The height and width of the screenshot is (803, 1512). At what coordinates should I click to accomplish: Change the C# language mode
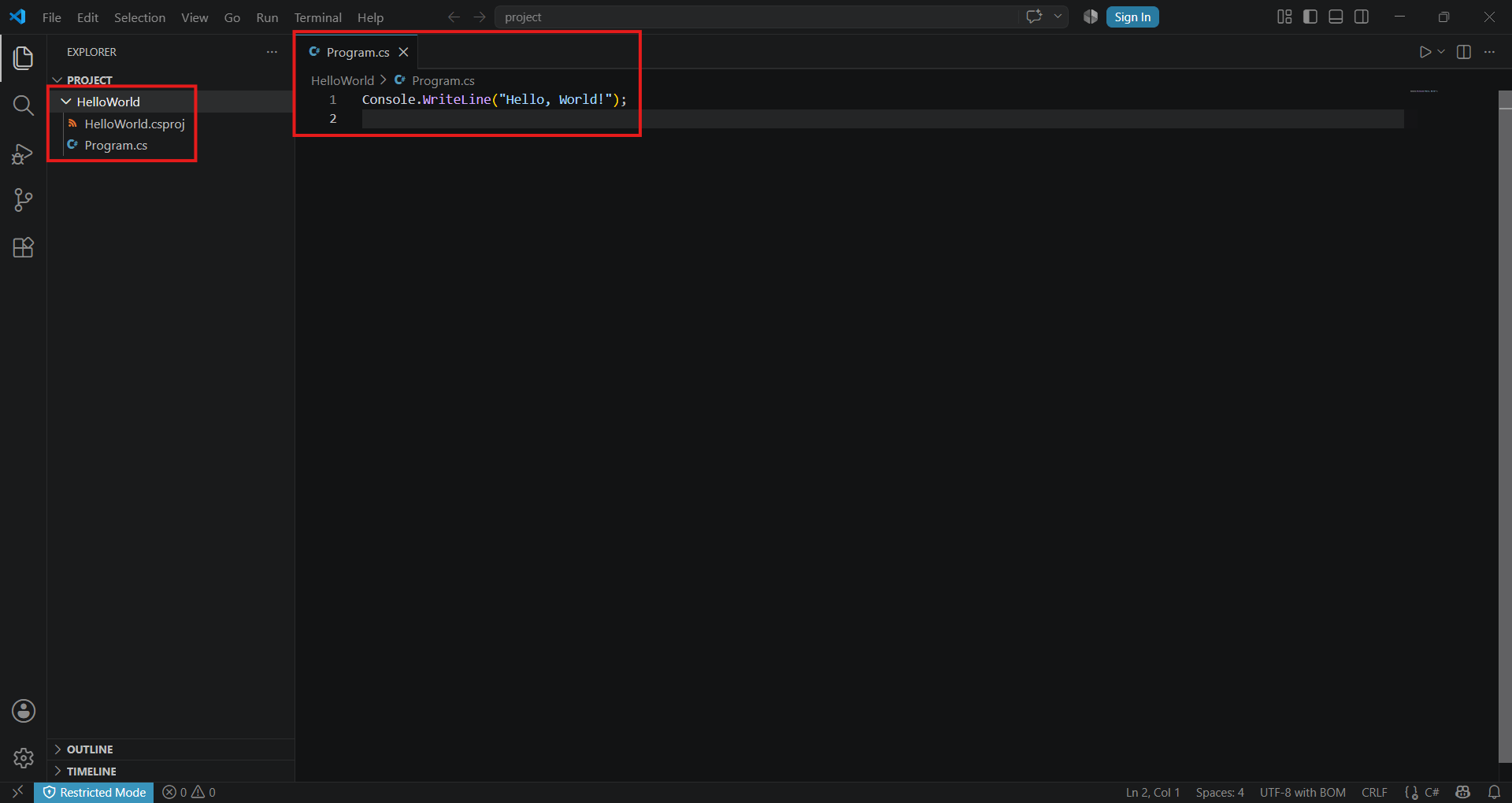point(1432,792)
